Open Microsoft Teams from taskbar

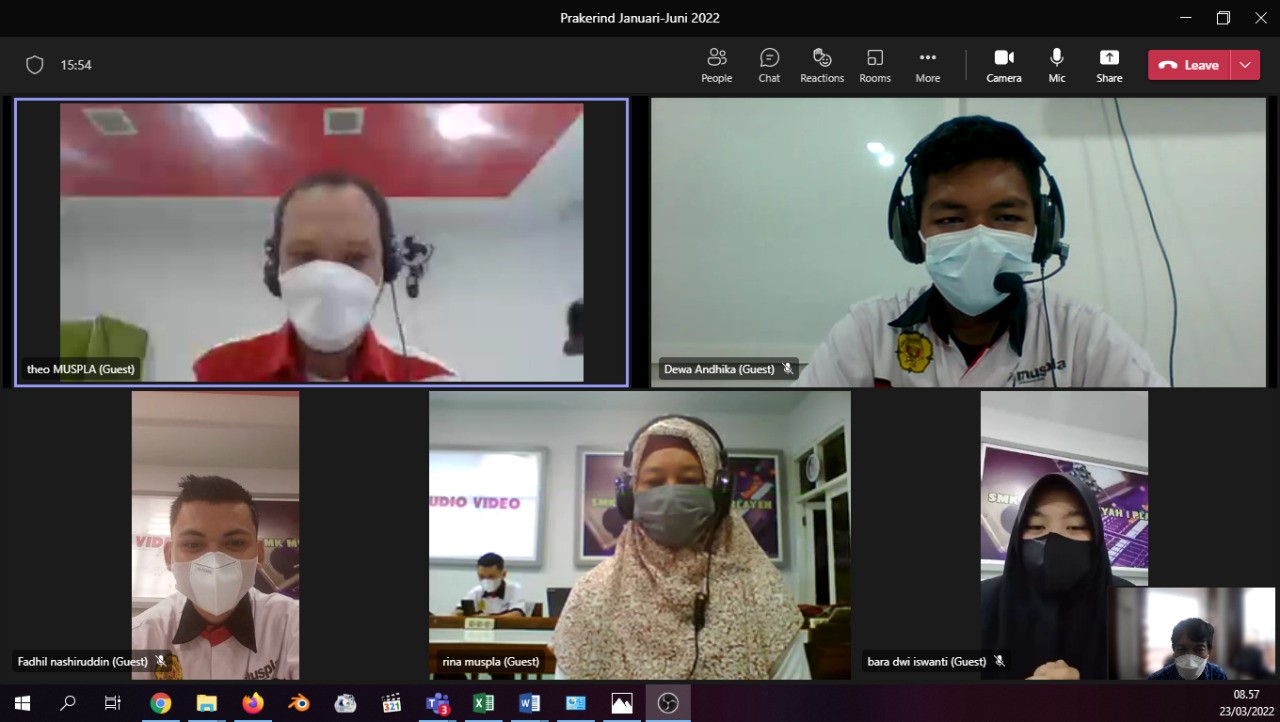tap(437, 703)
